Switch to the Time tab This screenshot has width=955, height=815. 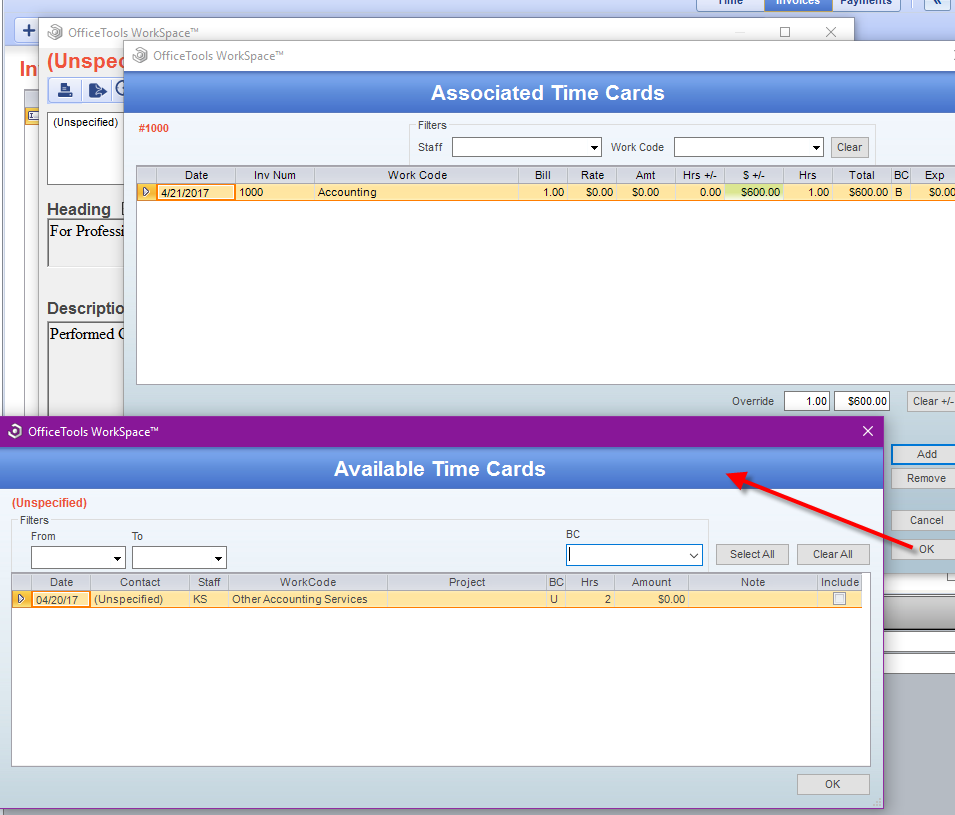730,3
